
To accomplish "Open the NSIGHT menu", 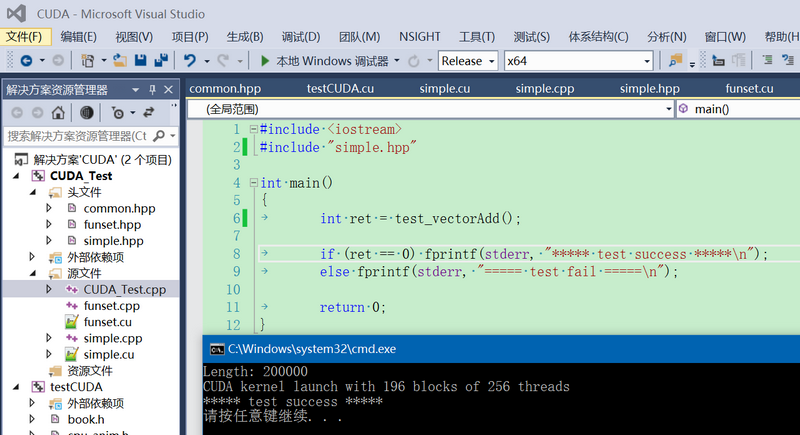I will (x=419, y=37).
